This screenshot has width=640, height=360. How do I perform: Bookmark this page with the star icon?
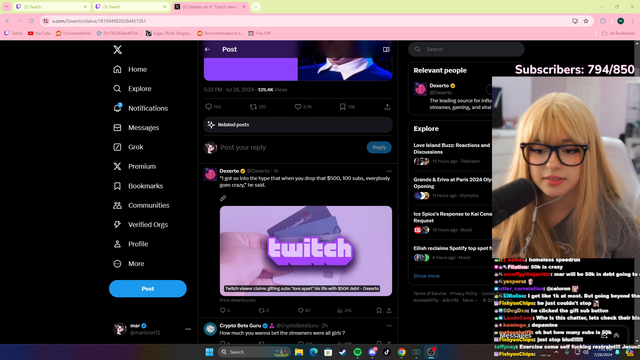(586, 21)
